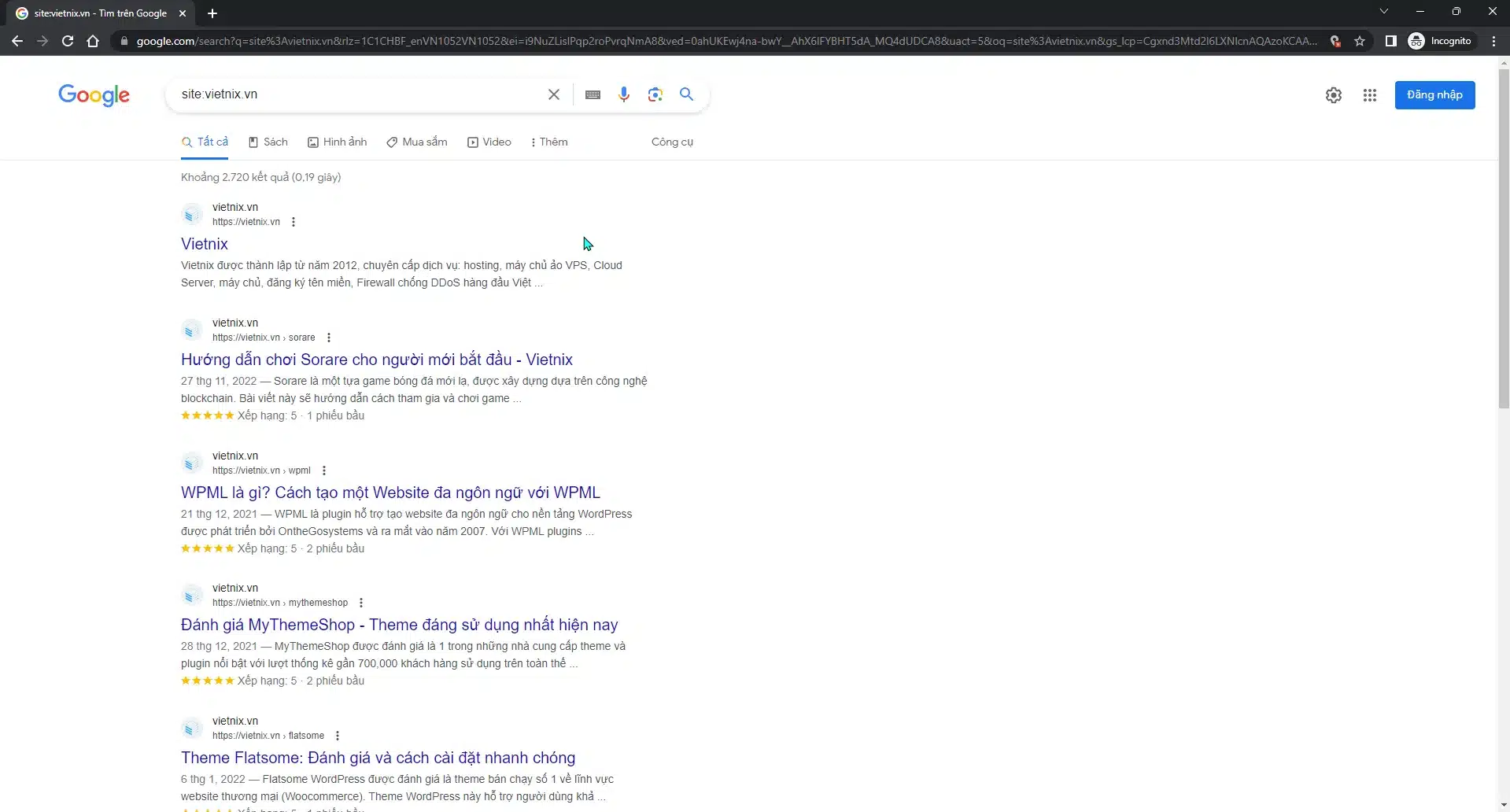This screenshot has height=812, width=1510.
Task: Click the voice search microphone icon
Action: point(623,94)
